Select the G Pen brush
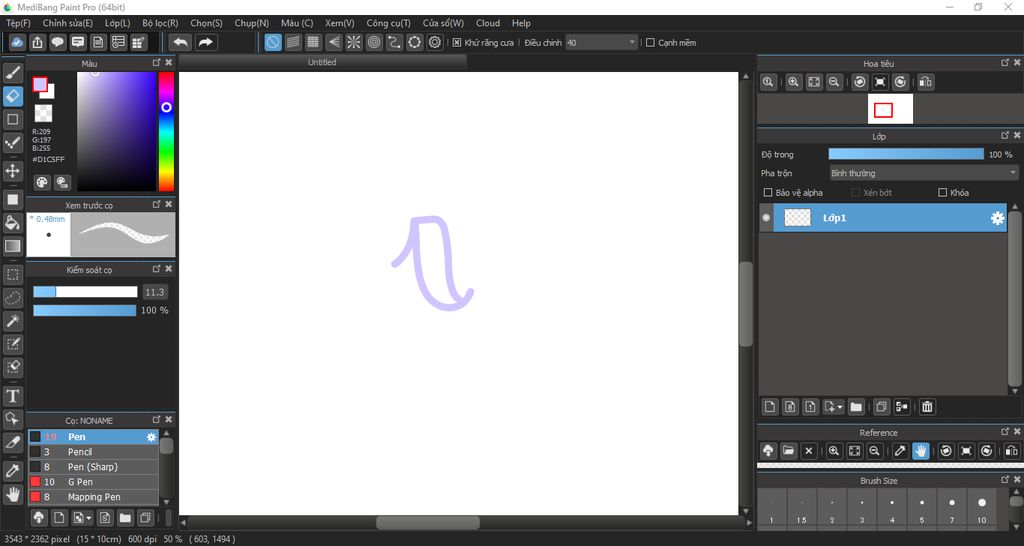This screenshot has height=546, width=1024. 93,482
